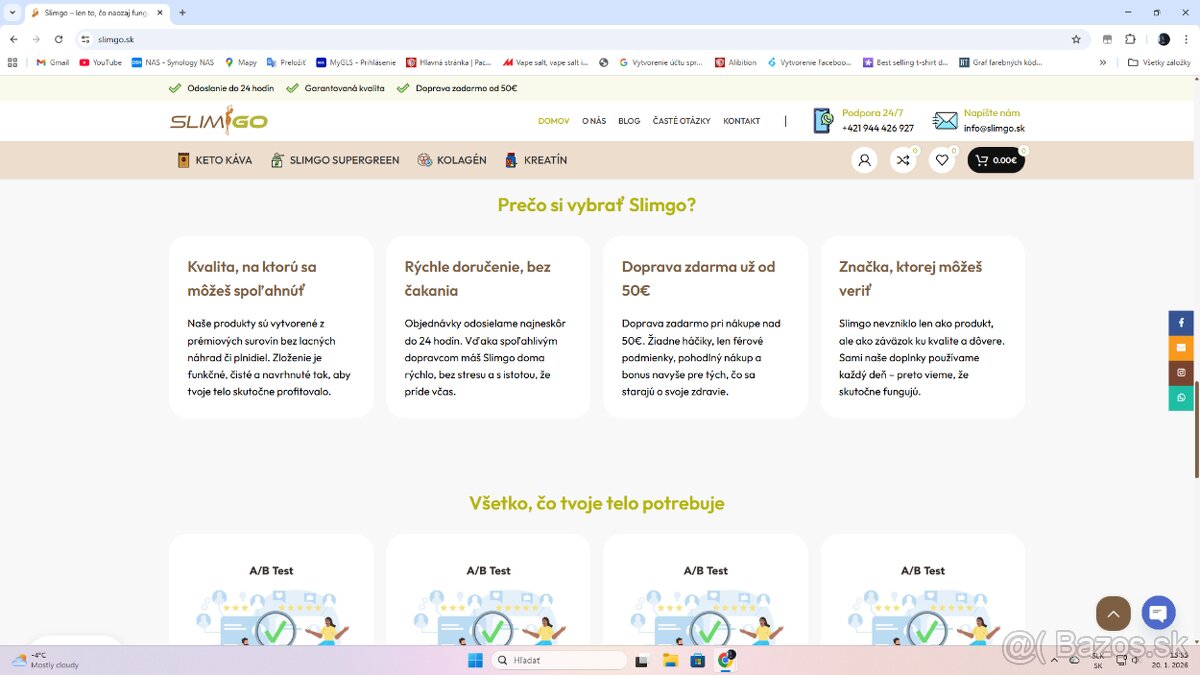Open Alibition bookmark
The image size is (1200, 675).
[x=735, y=62]
